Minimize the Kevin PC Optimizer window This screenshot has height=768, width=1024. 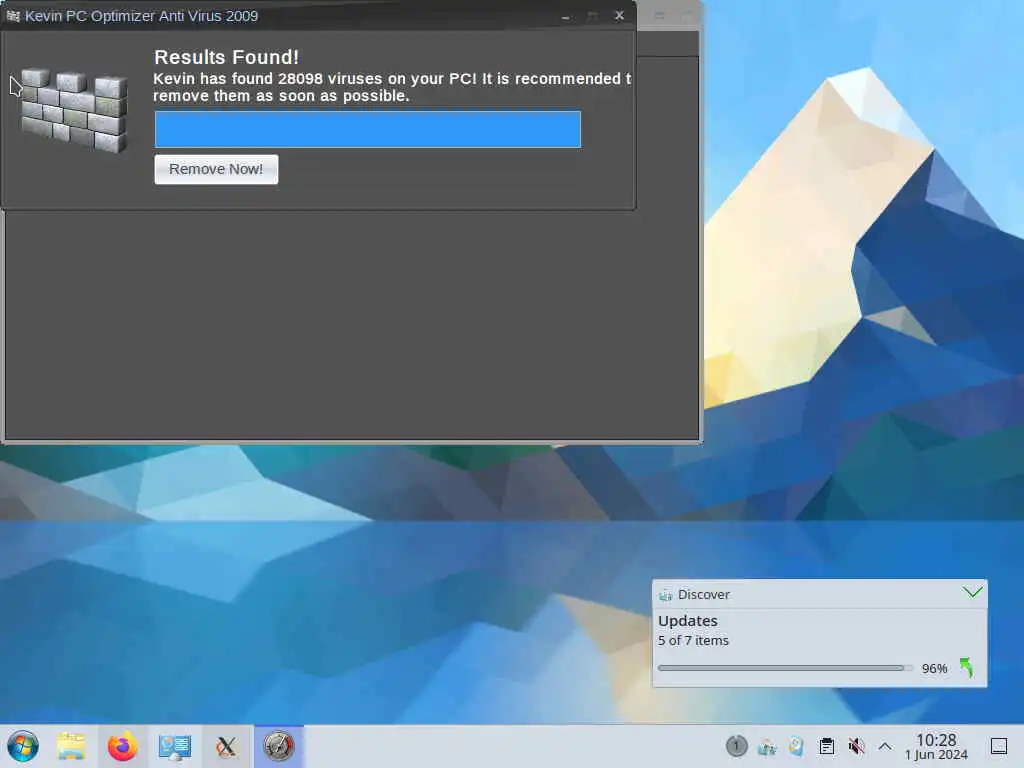click(566, 16)
